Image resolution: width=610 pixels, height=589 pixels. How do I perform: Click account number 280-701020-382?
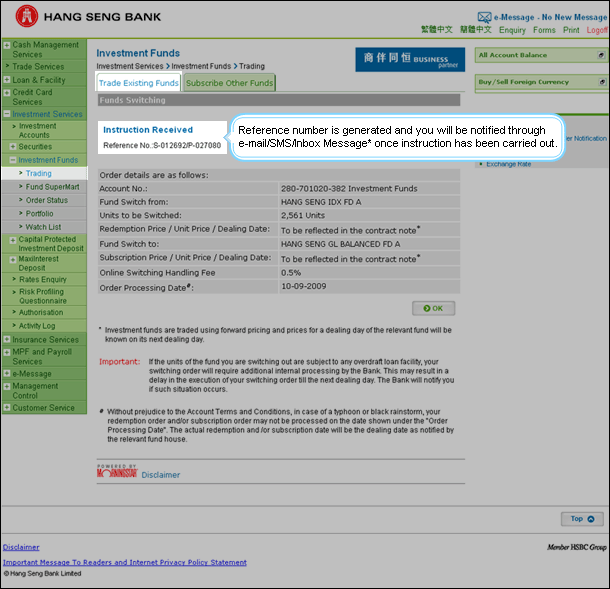coord(313,188)
